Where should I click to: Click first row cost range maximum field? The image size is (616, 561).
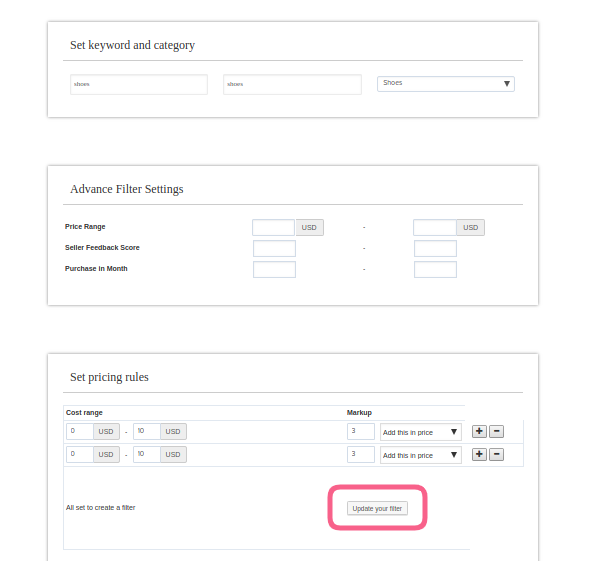click(146, 431)
